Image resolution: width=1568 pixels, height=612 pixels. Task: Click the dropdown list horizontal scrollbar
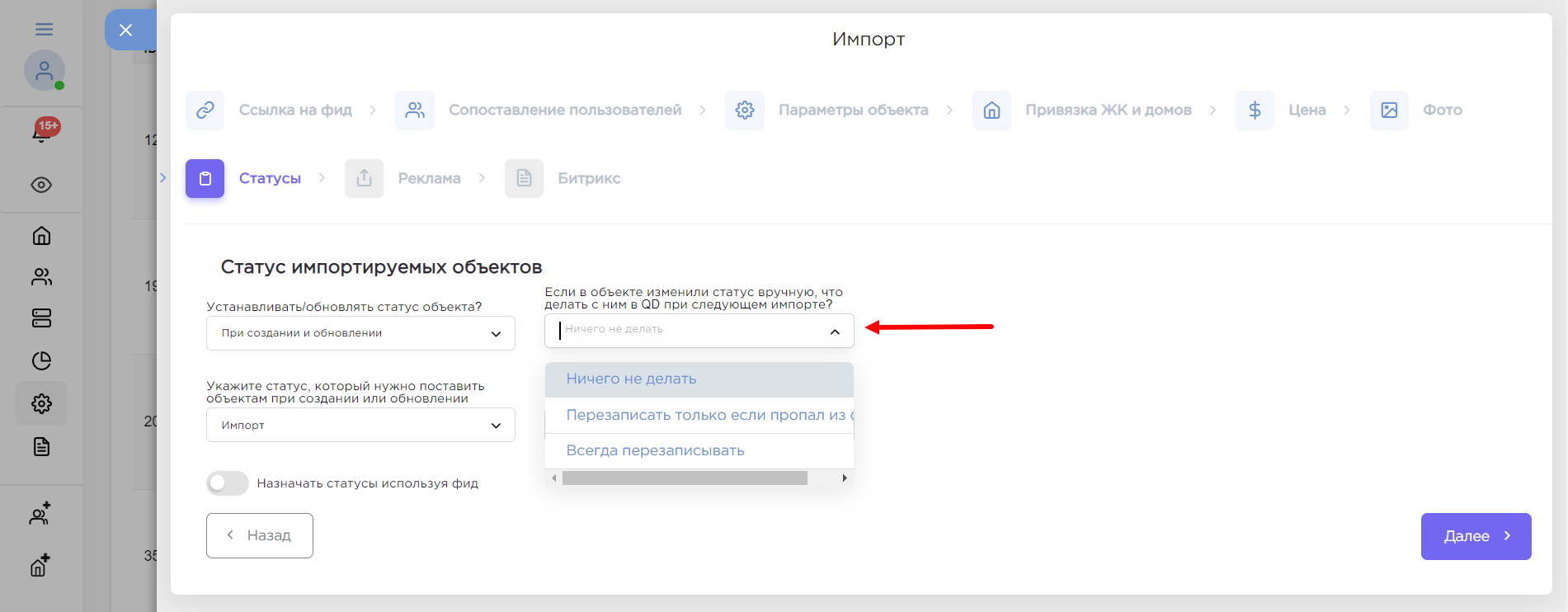pyautogui.click(x=685, y=478)
